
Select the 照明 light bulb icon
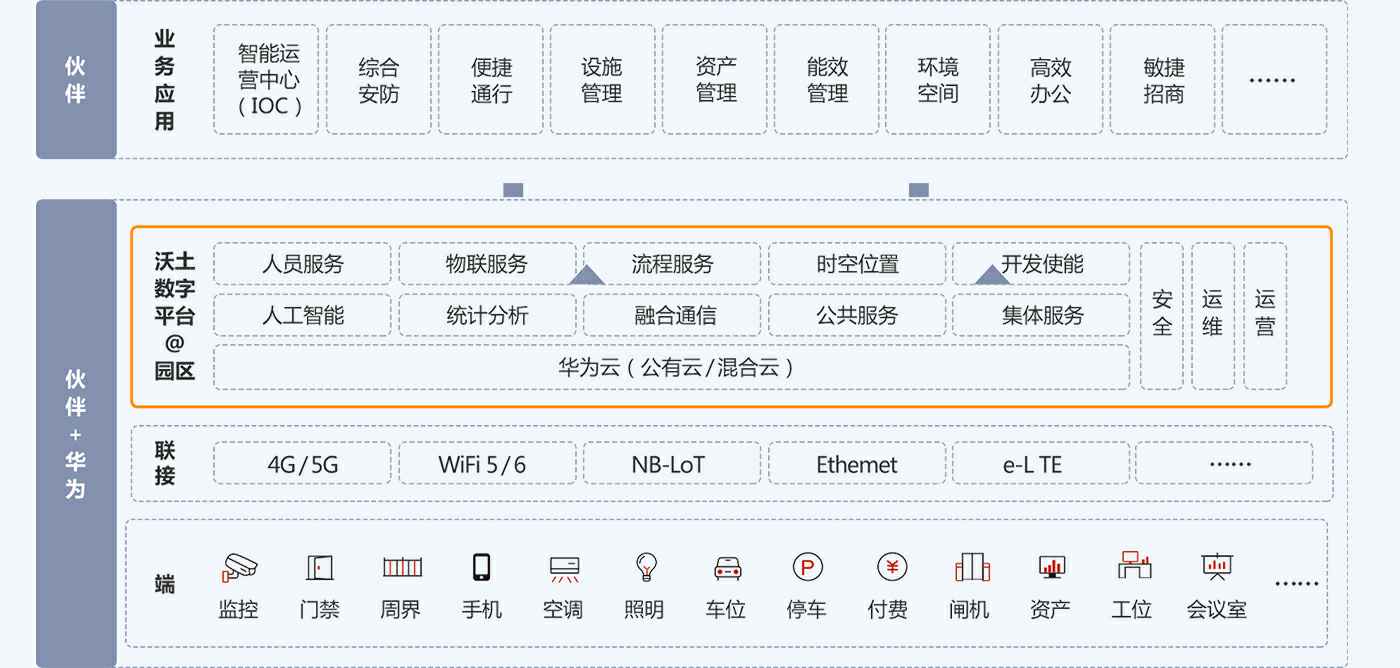coord(645,567)
